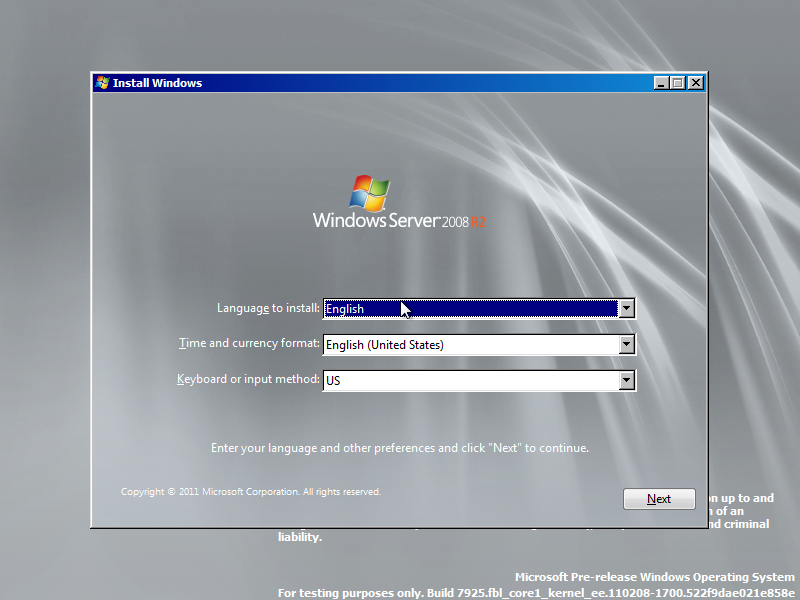Click the "Enter your language and other preferences" instruction
The image size is (800, 600).
400,448
